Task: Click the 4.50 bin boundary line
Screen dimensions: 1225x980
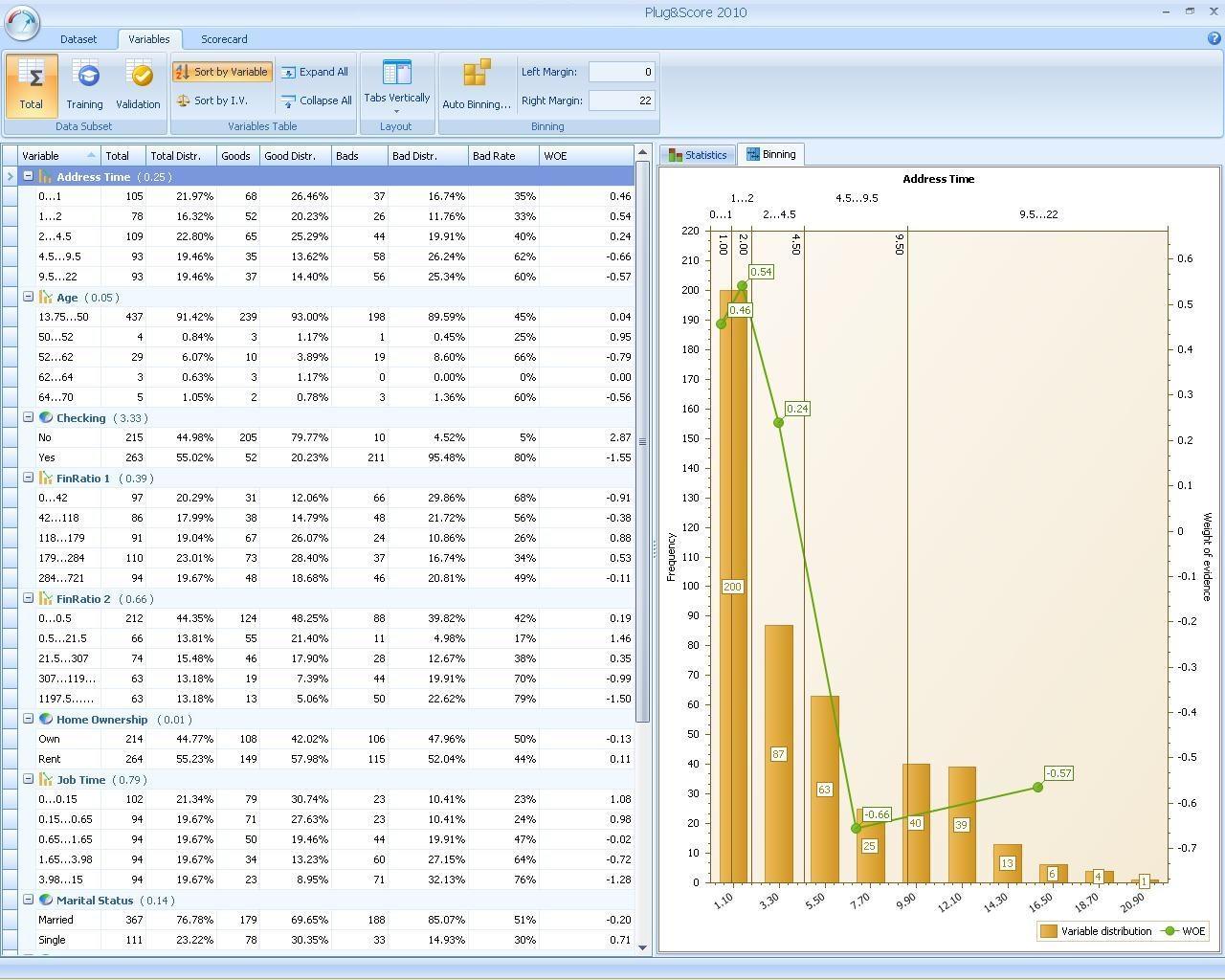Action: (x=804, y=555)
